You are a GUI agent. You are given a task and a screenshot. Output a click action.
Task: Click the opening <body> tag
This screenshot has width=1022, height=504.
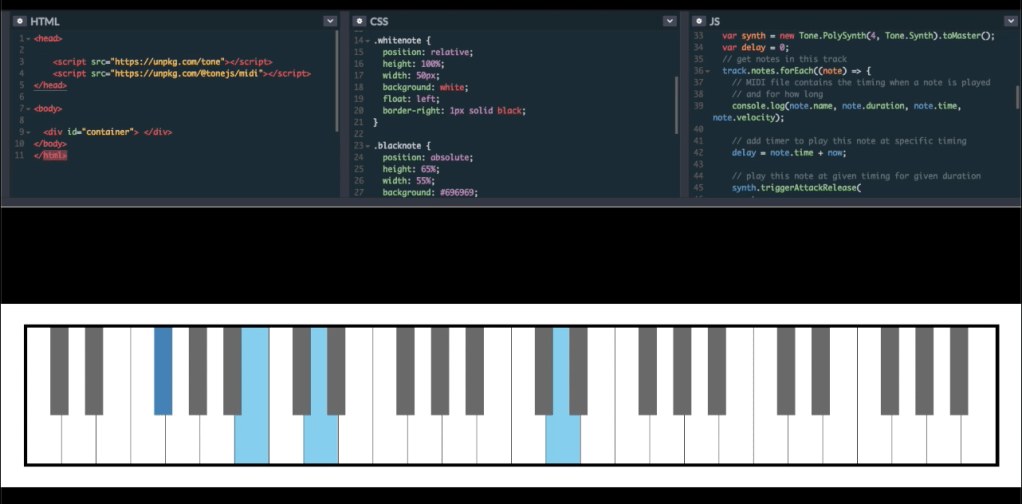point(48,109)
